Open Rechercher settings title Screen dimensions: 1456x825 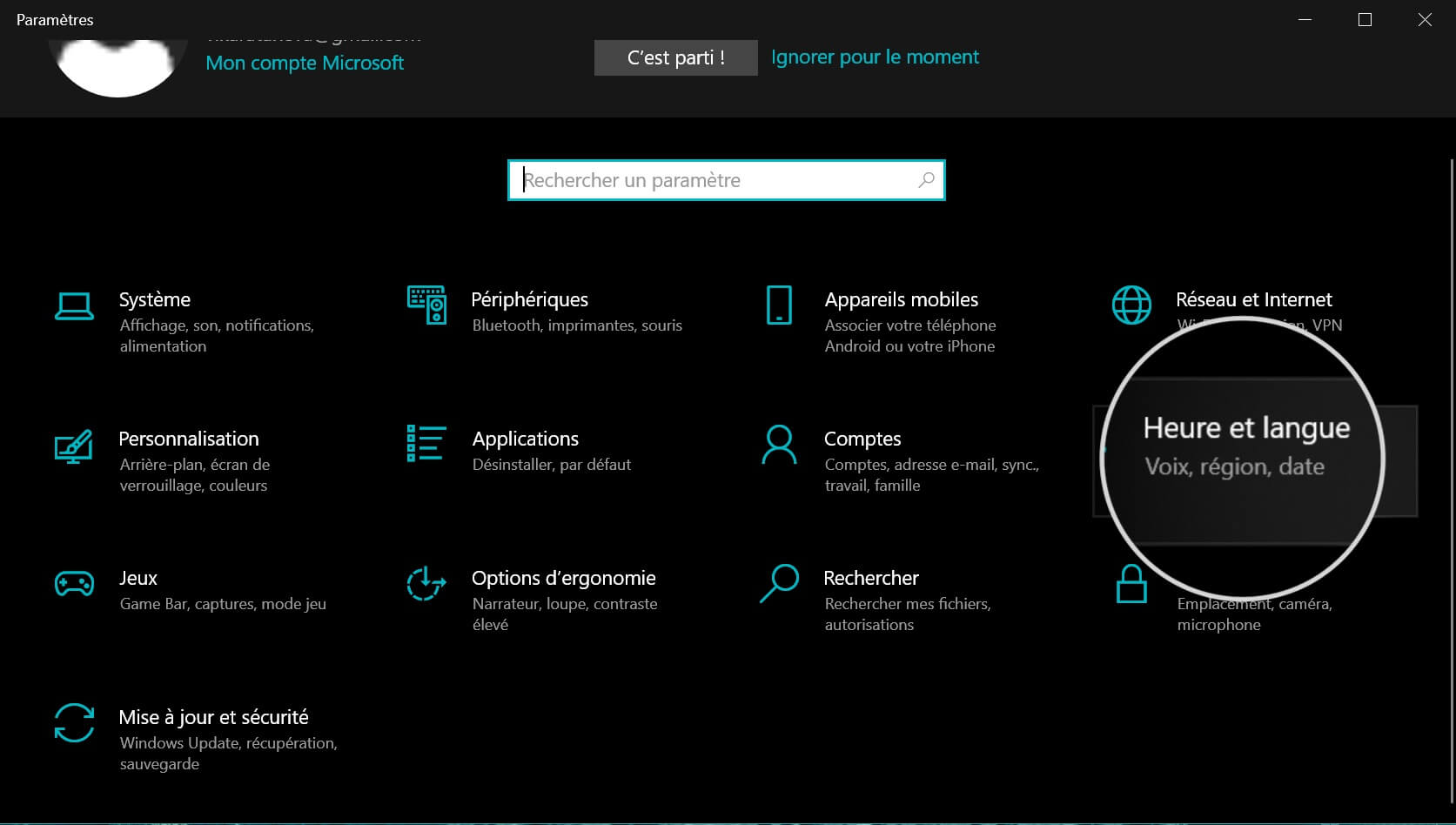(871, 578)
